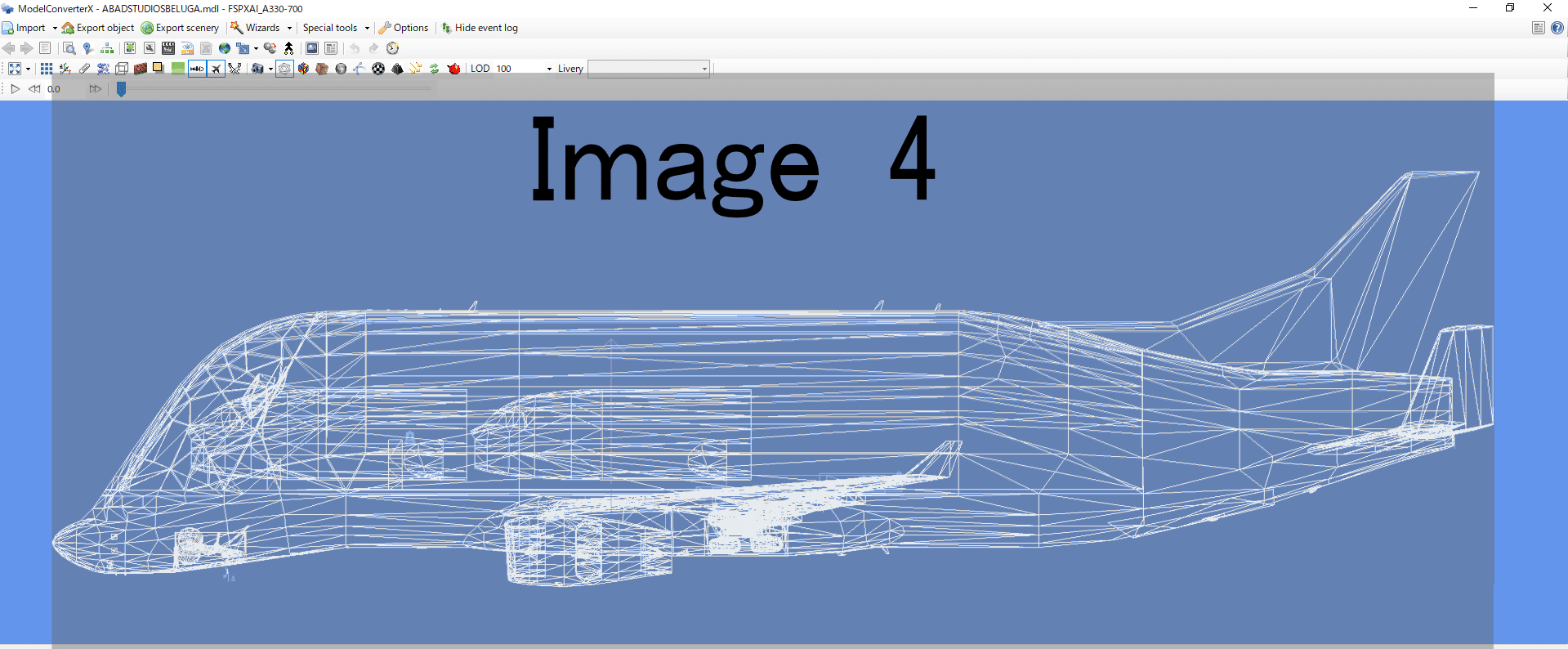The image size is (1568, 649).
Task: Click the animation timeline slider handle
Action: pos(121,89)
